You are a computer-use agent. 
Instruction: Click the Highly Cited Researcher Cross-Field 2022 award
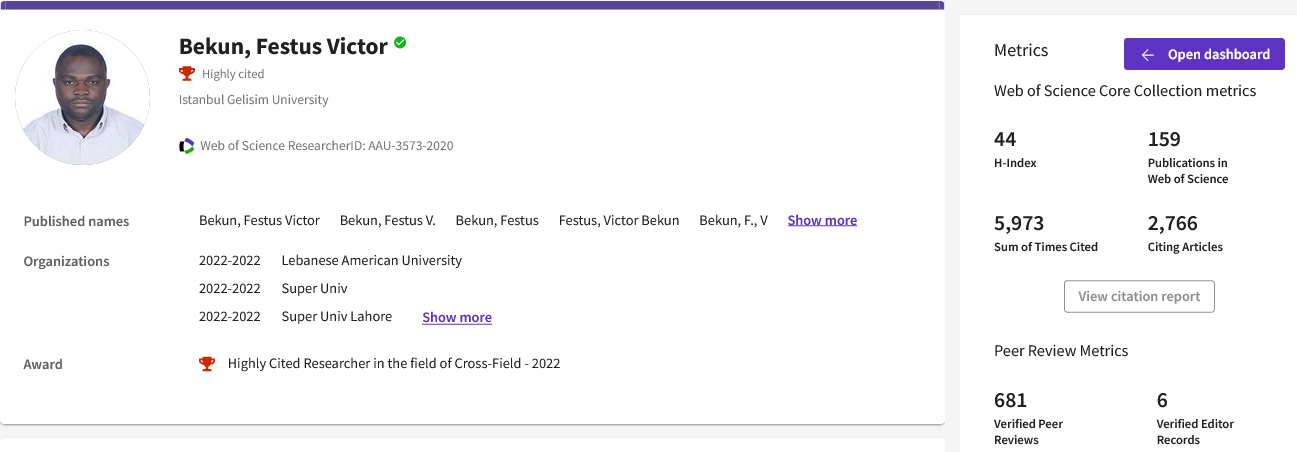[393, 364]
